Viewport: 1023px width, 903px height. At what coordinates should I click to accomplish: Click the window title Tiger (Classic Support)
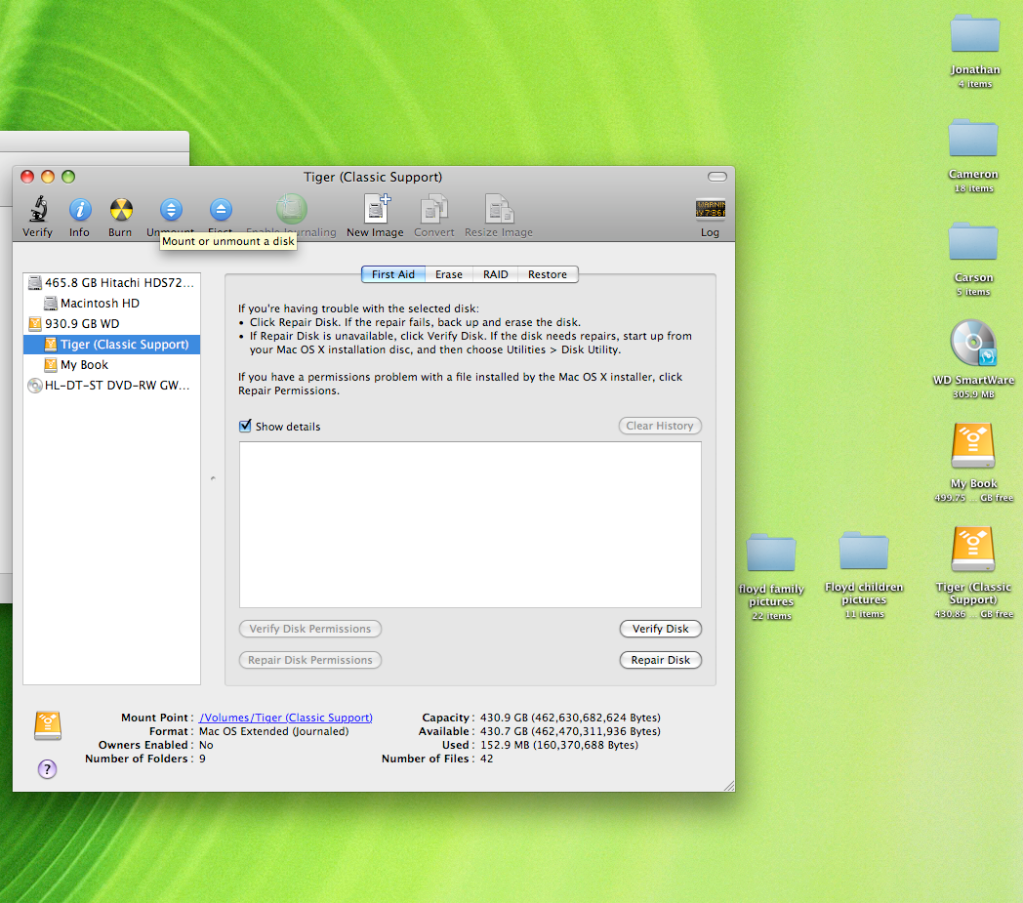click(373, 177)
